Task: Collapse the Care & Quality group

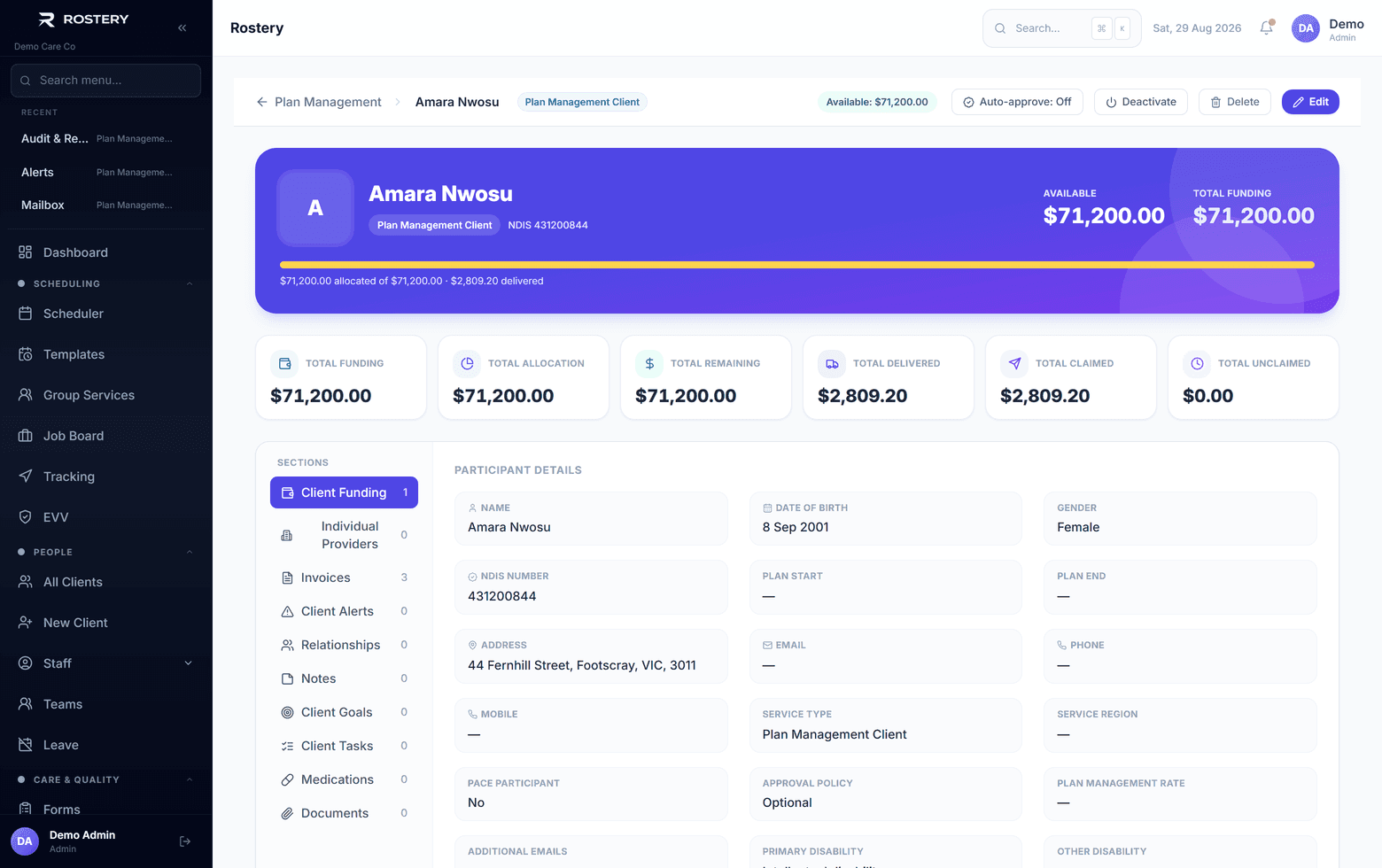Action: 190,779
